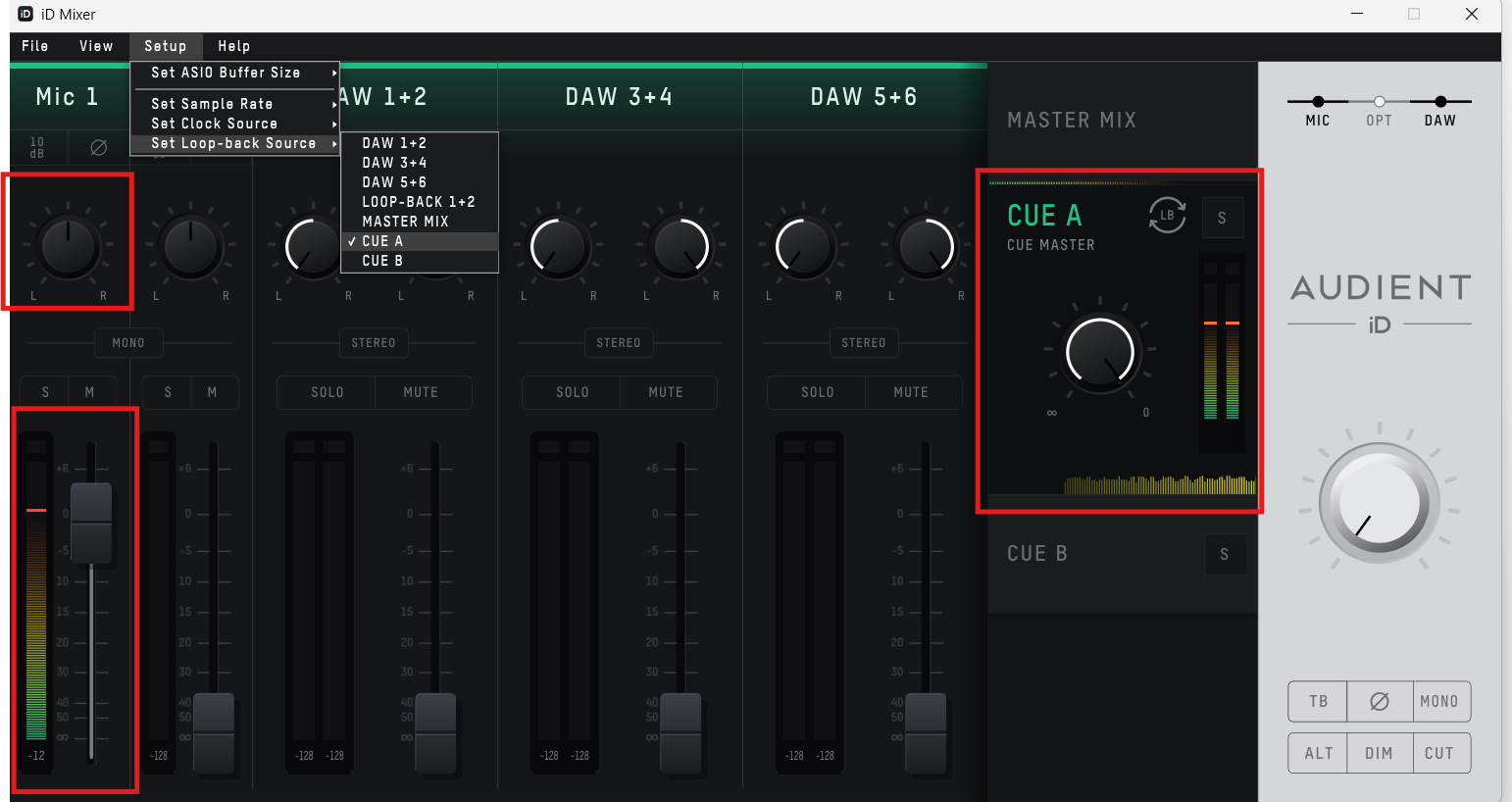Solo the CUE B mix
This screenshot has height=802, width=1512.
tap(1225, 554)
